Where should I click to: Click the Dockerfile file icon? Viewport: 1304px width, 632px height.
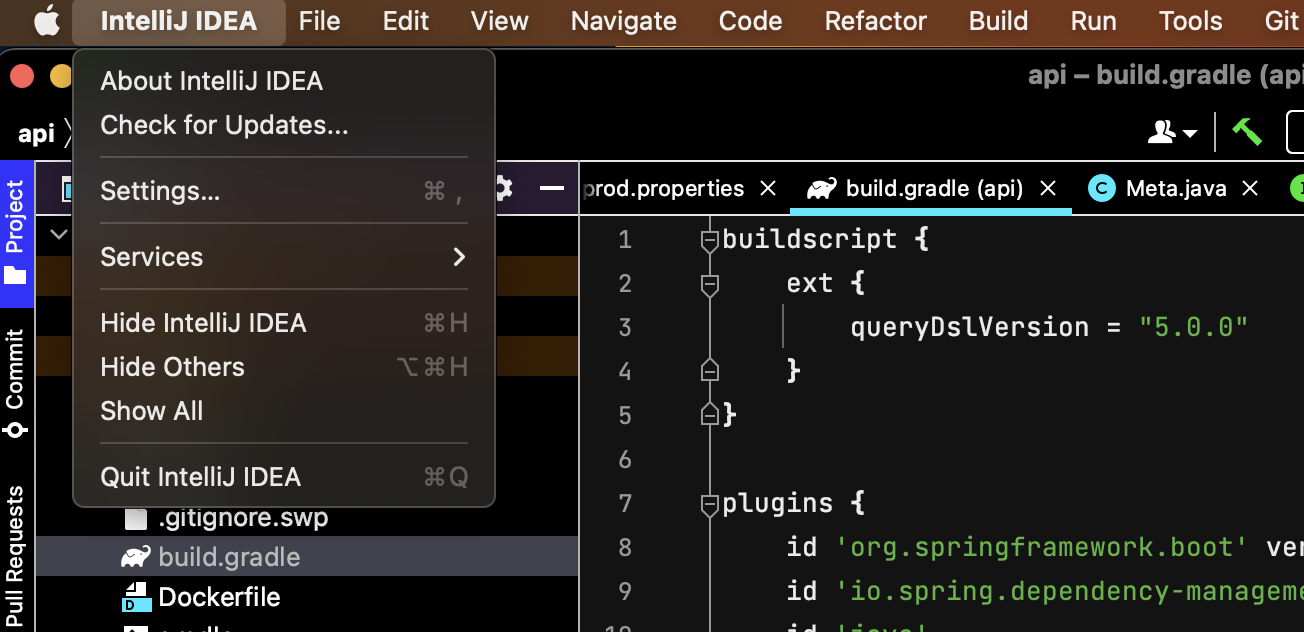[135, 597]
